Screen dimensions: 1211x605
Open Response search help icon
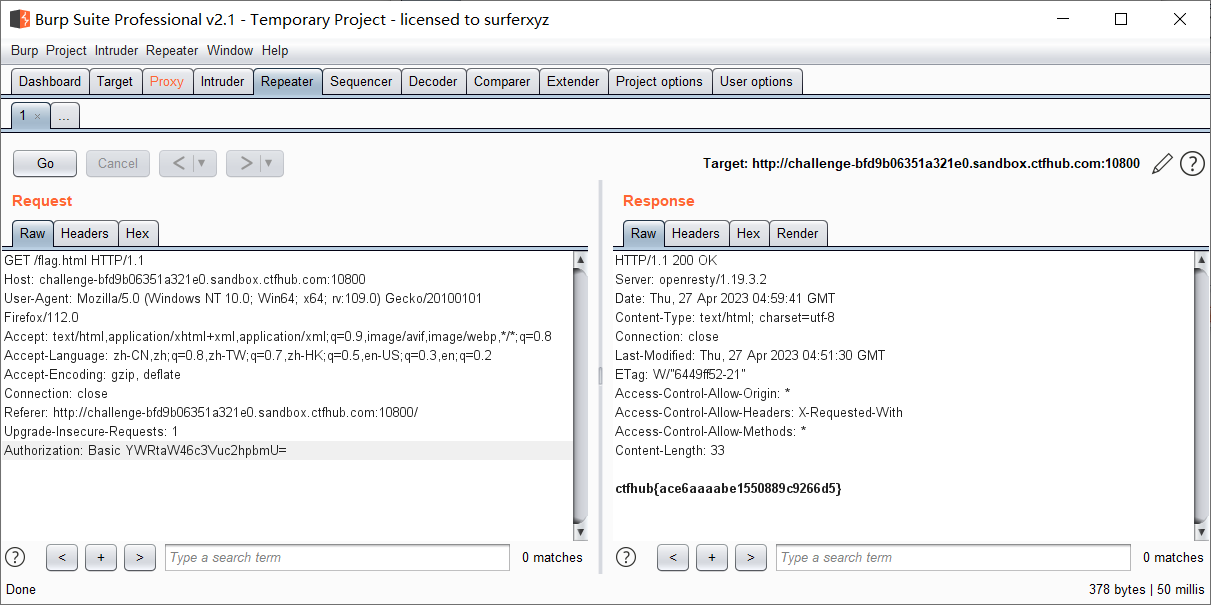(x=626, y=557)
